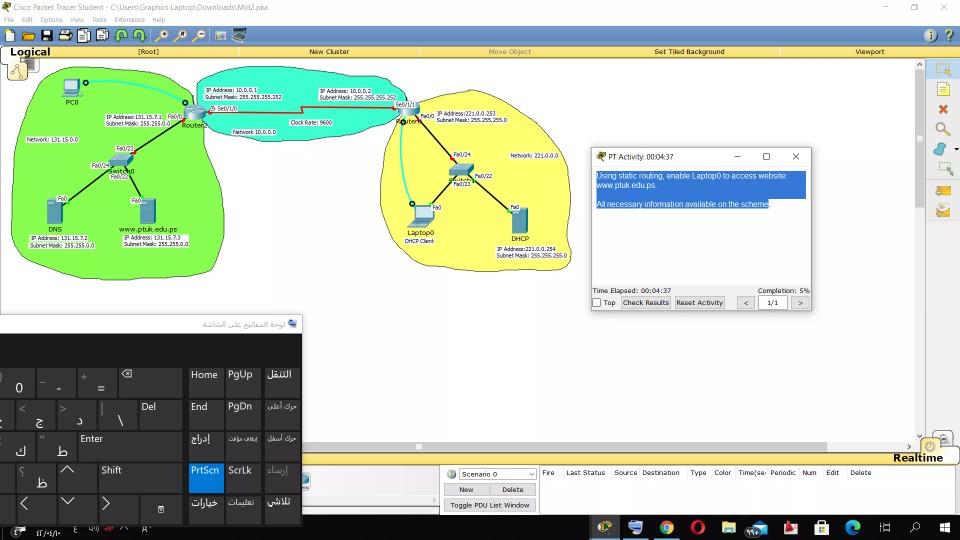Image resolution: width=960 pixels, height=540 pixels.
Task: Click the Zoom In magnifier icon
Action: click(161, 36)
